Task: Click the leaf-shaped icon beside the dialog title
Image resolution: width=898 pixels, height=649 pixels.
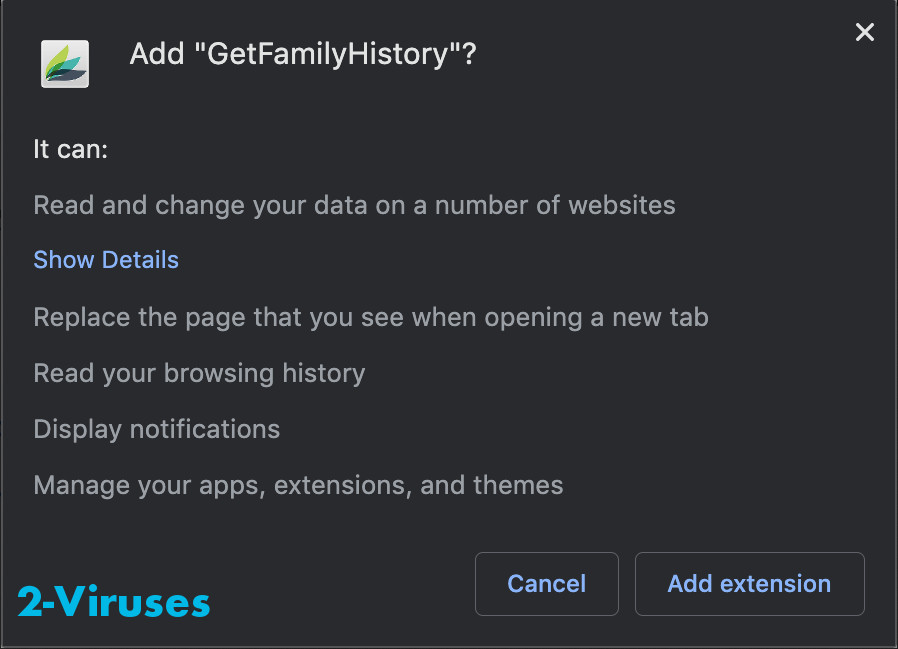Action: (64, 63)
